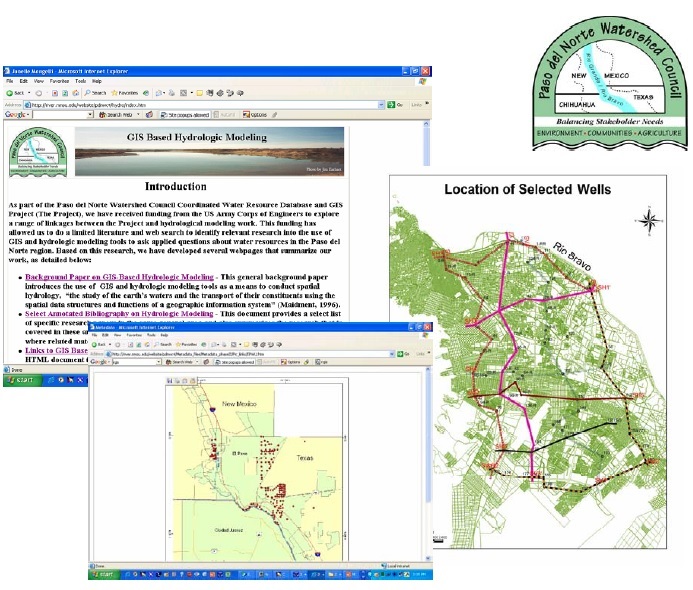The height and width of the screenshot is (590, 693).
Task: Open Tools menu in hydrologic modeling window
Action: [x=80, y=81]
